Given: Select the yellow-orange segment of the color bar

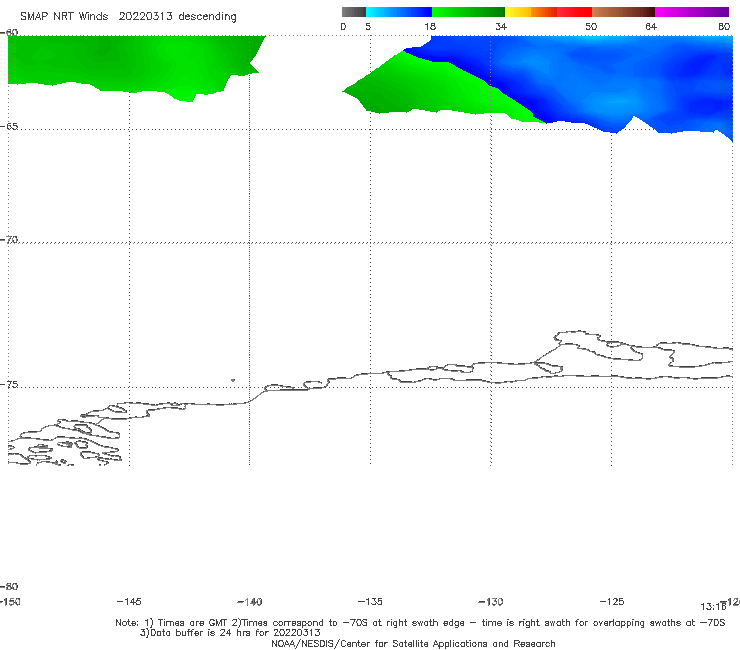Looking at the screenshot, I should pos(531,12).
